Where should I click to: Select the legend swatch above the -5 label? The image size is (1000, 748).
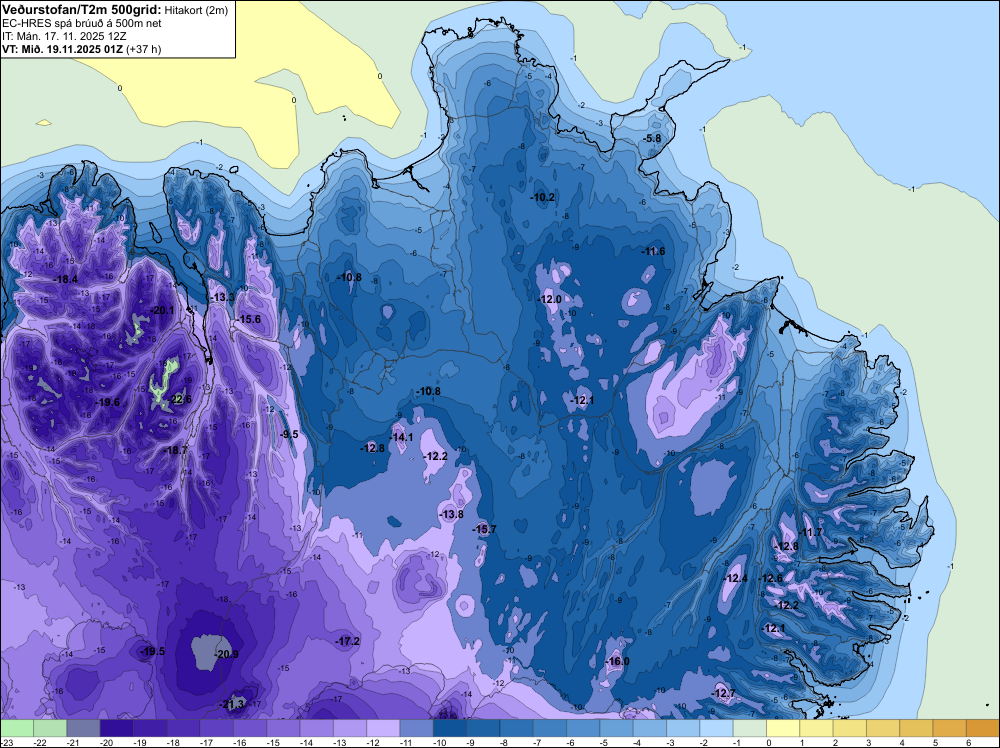(x=617, y=728)
